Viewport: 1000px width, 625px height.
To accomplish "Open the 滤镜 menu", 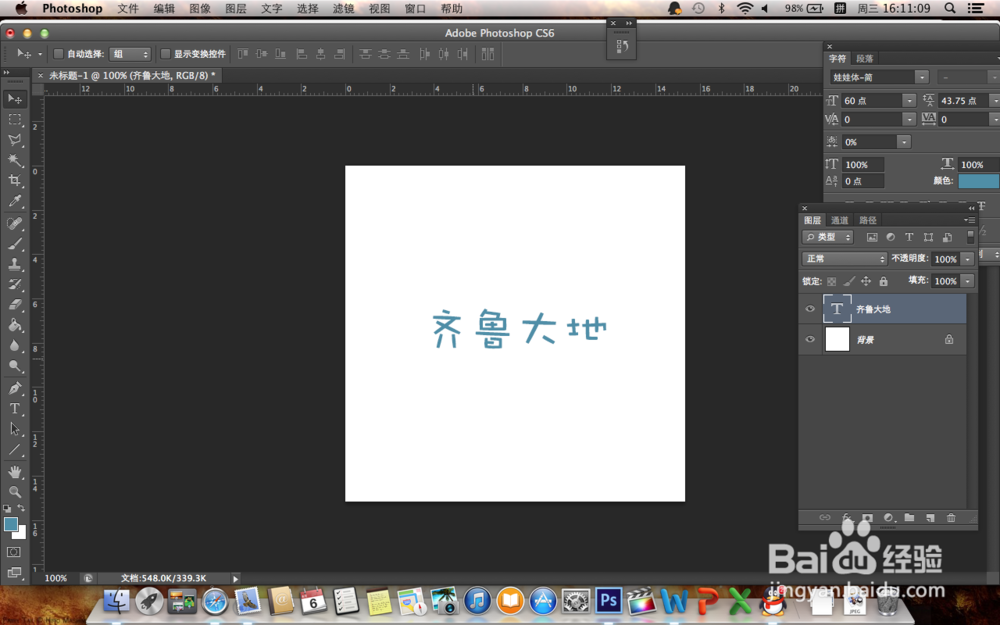I will [x=344, y=8].
